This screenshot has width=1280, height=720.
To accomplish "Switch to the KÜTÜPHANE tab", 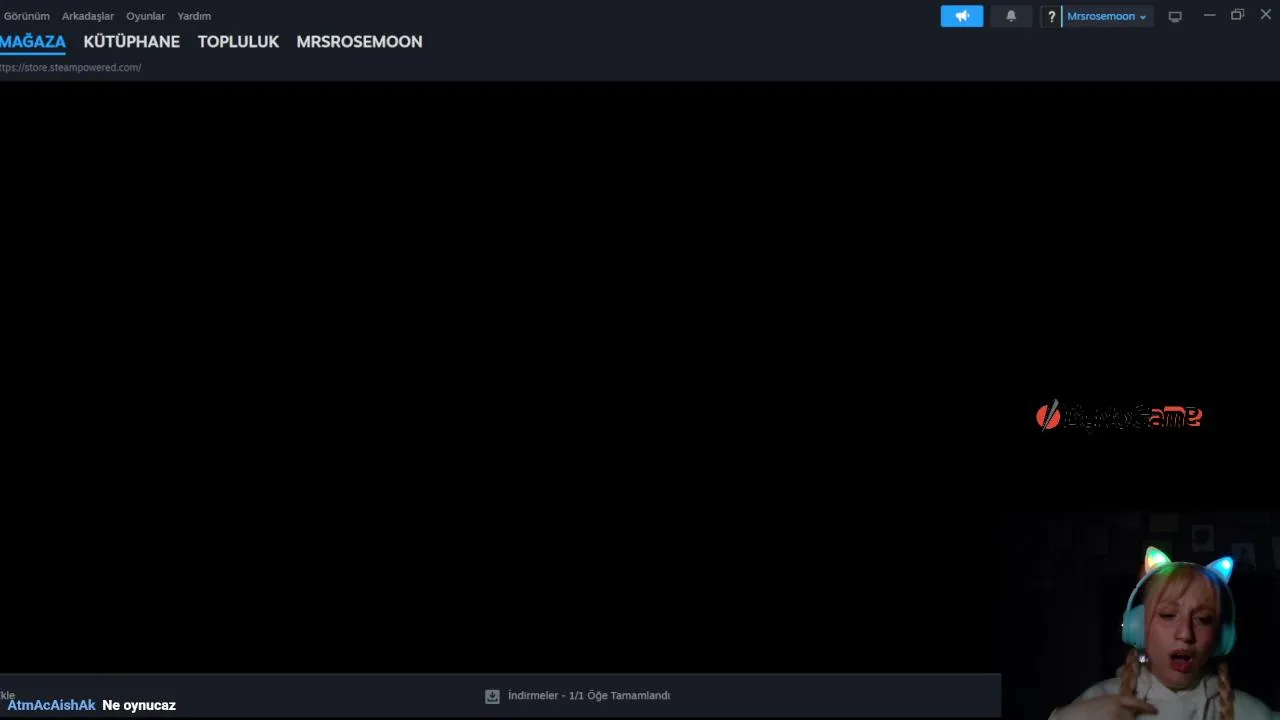I will pos(132,42).
